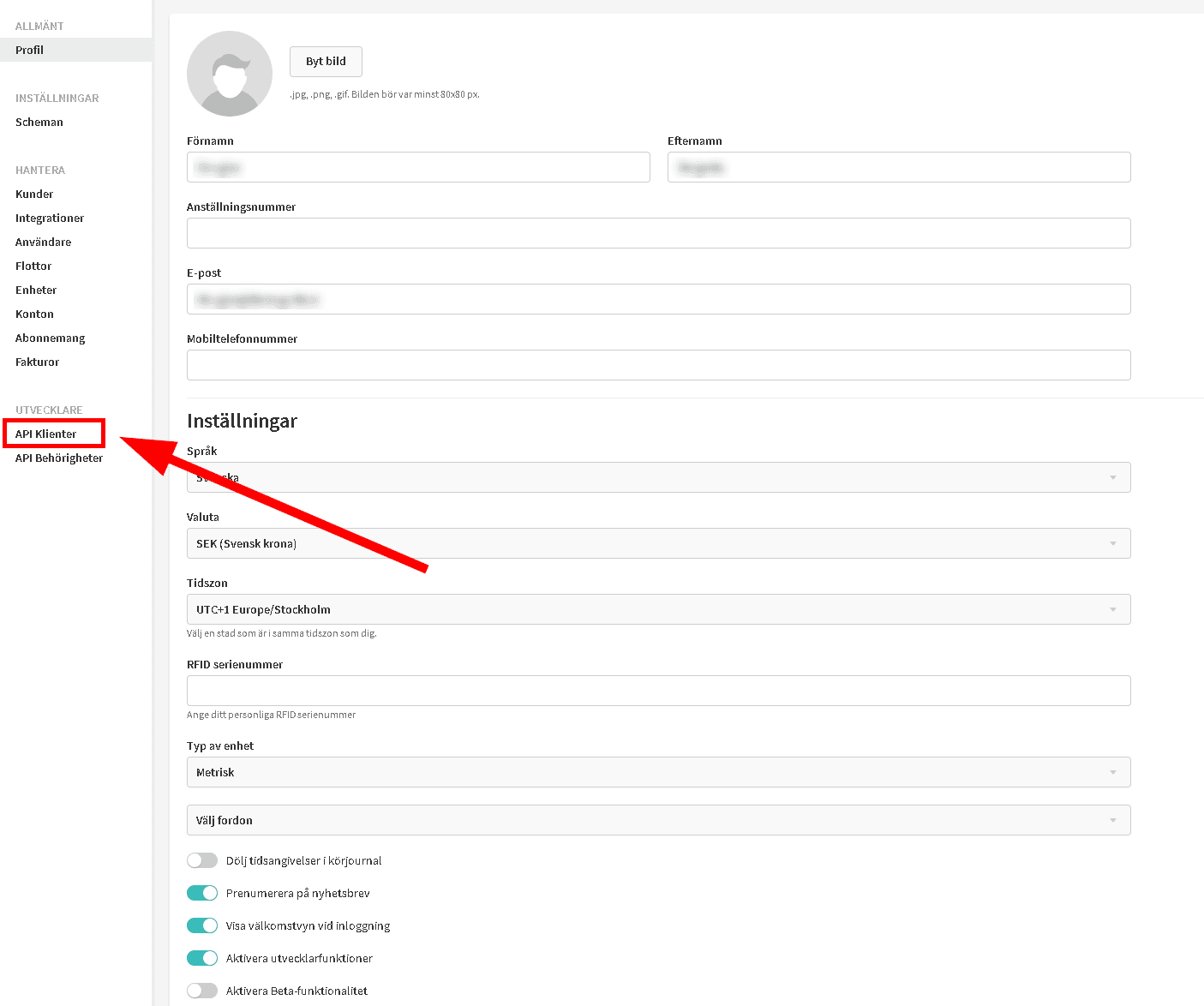Open the 'Välj fordon' dropdown
The image size is (1204, 1006).
coord(658,820)
